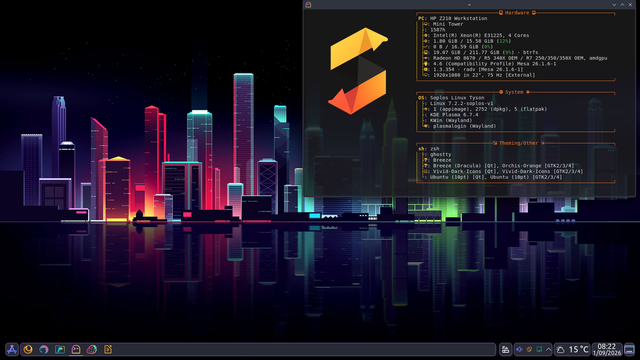Click 'Breeze (Dracula) [Qt]' theme line
The image size is (640, 360).
point(503,166)
